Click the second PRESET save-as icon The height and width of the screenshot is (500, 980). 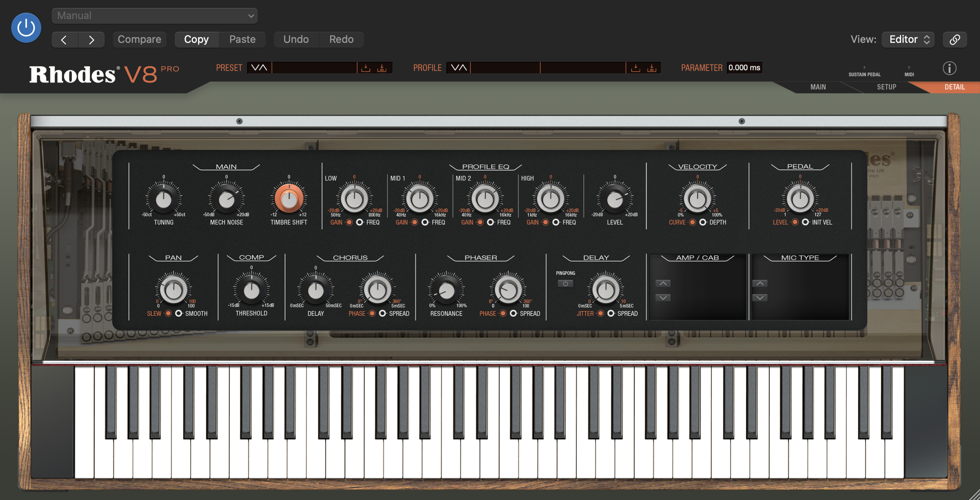coord(382,68)
